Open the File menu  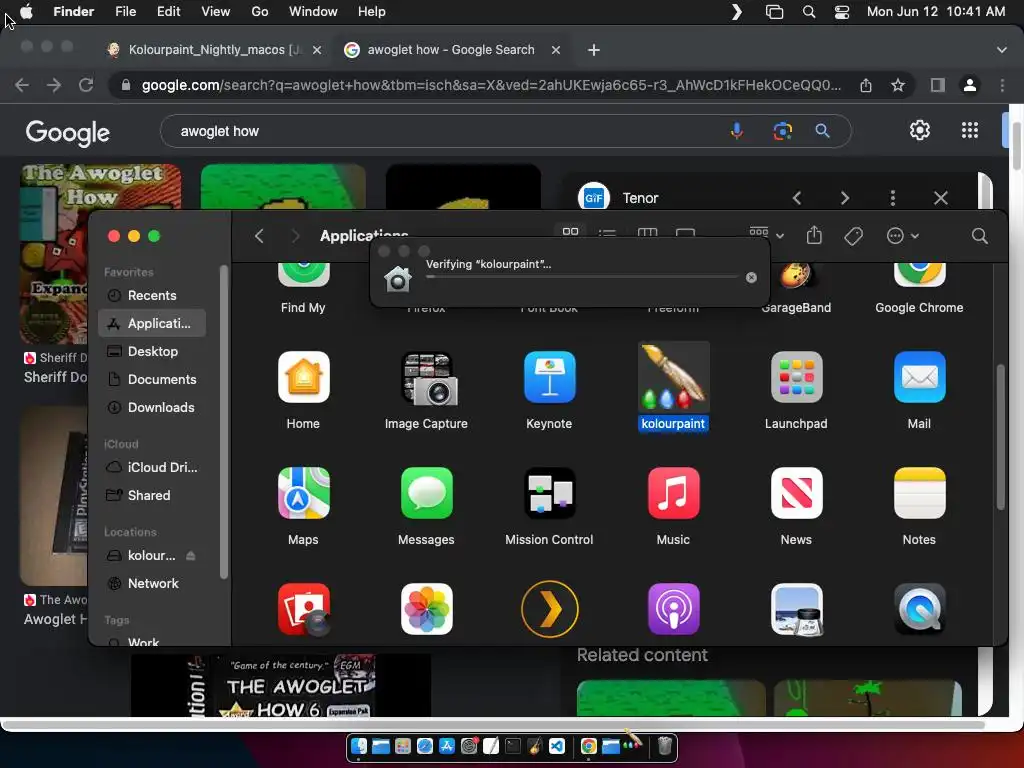tap(125, 11)
